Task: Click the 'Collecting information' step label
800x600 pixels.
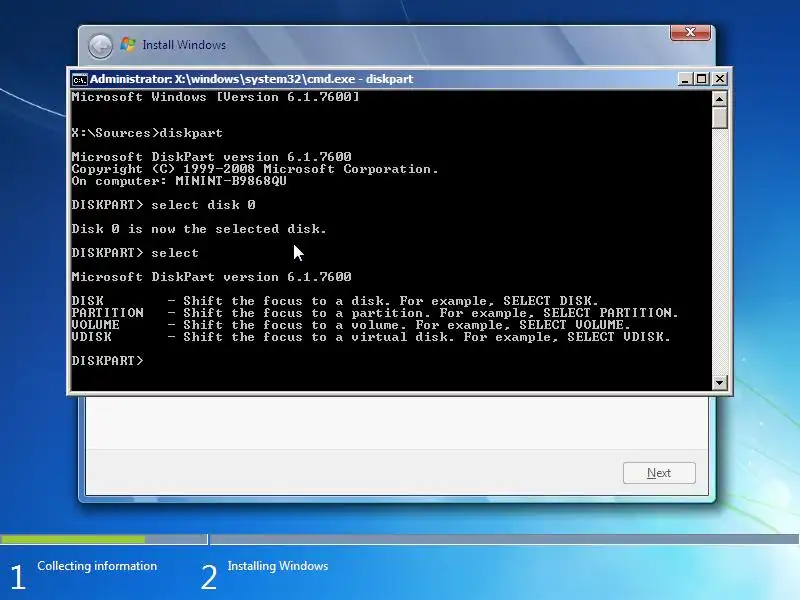Action: coord(97,566)
